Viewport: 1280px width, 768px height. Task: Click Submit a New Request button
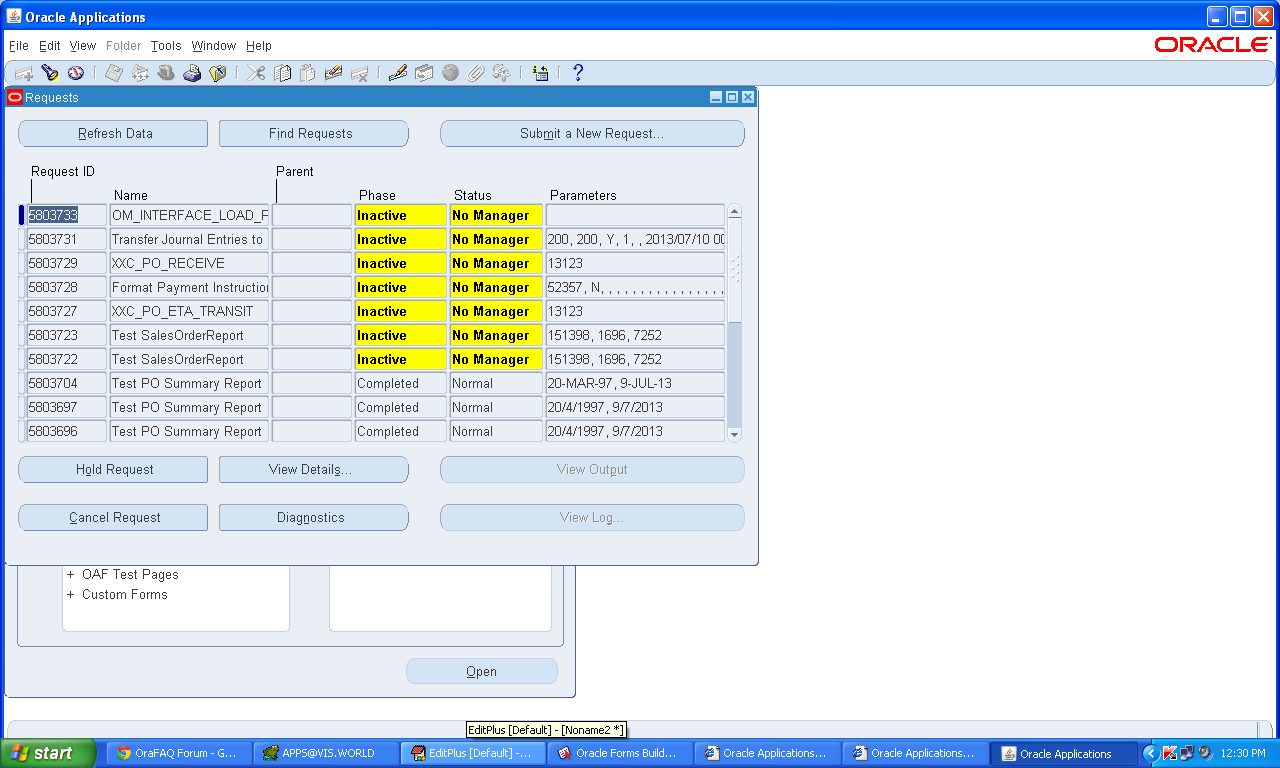click(x=592, y=134)
